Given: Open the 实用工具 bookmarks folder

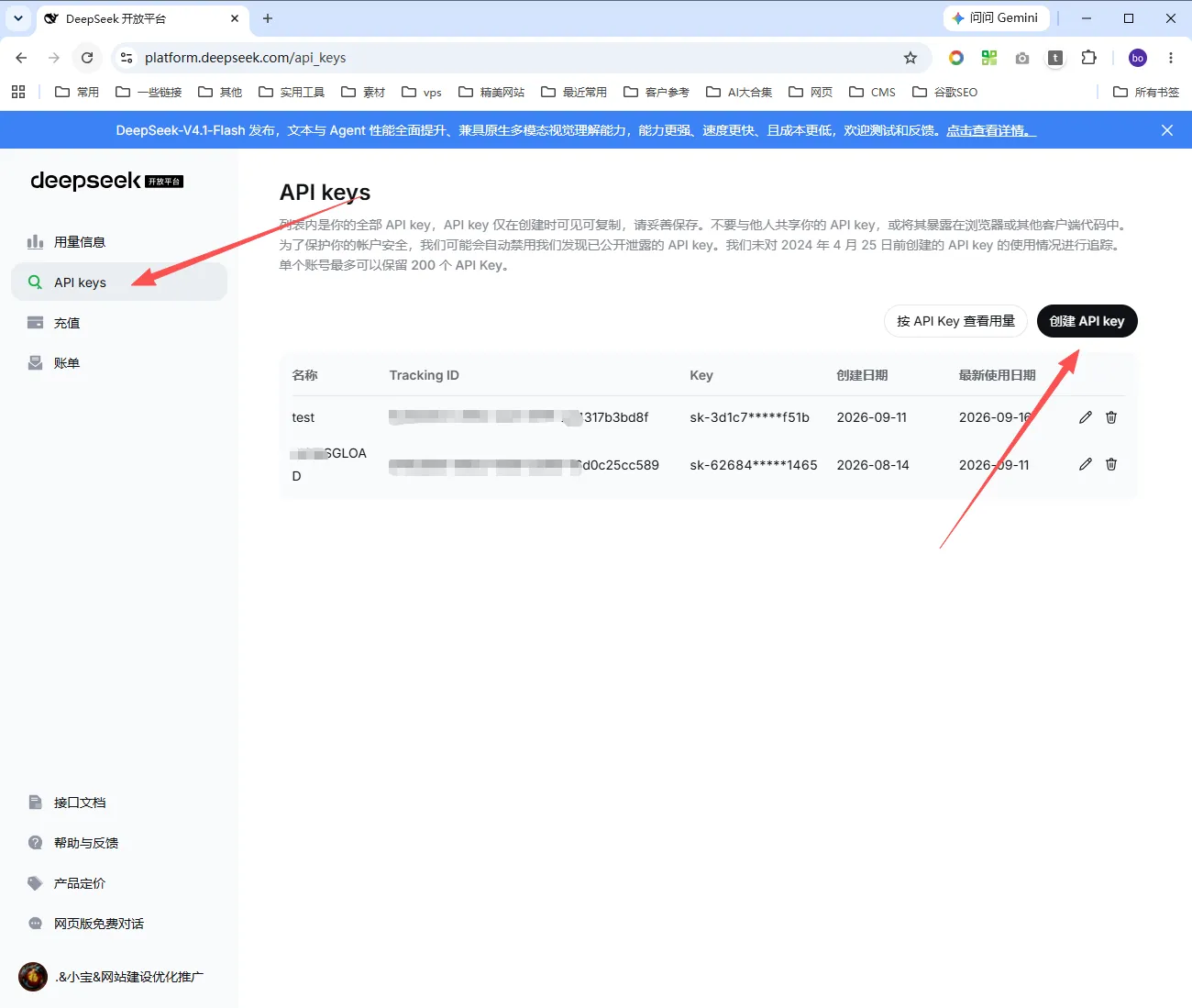Looking at the screenshot, I should pos(292,92).
